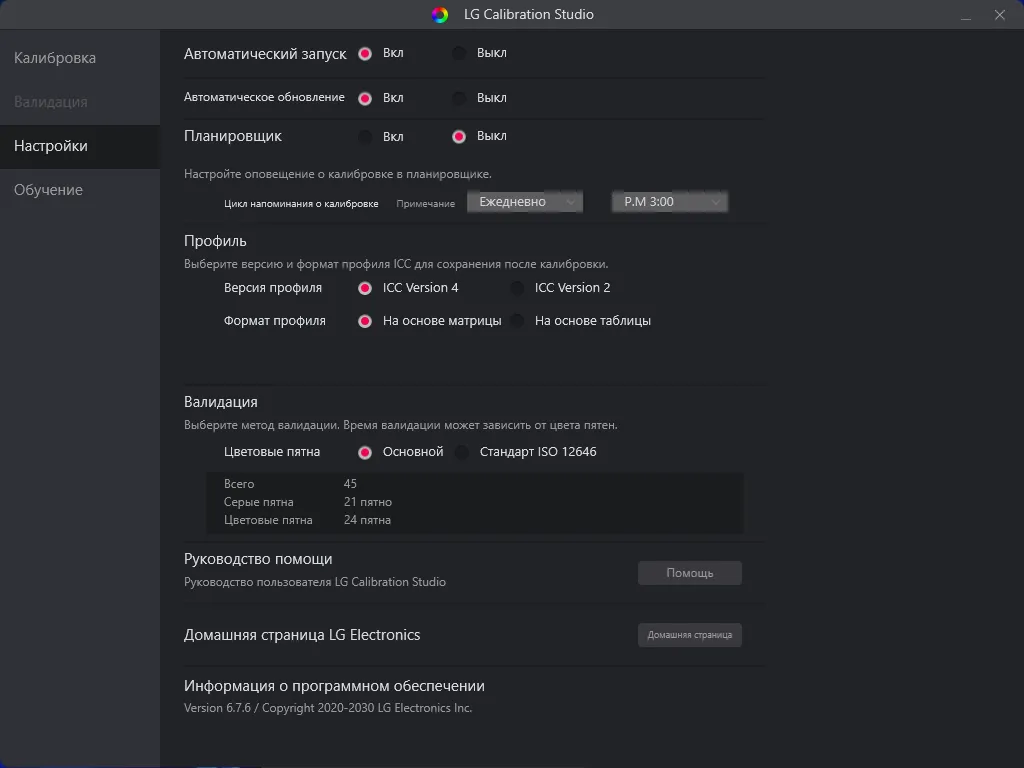Select Стандарт ISO 12646 validation method
Image resolution: width=1024 pixels, height=768 pixels.
[462, 452]
